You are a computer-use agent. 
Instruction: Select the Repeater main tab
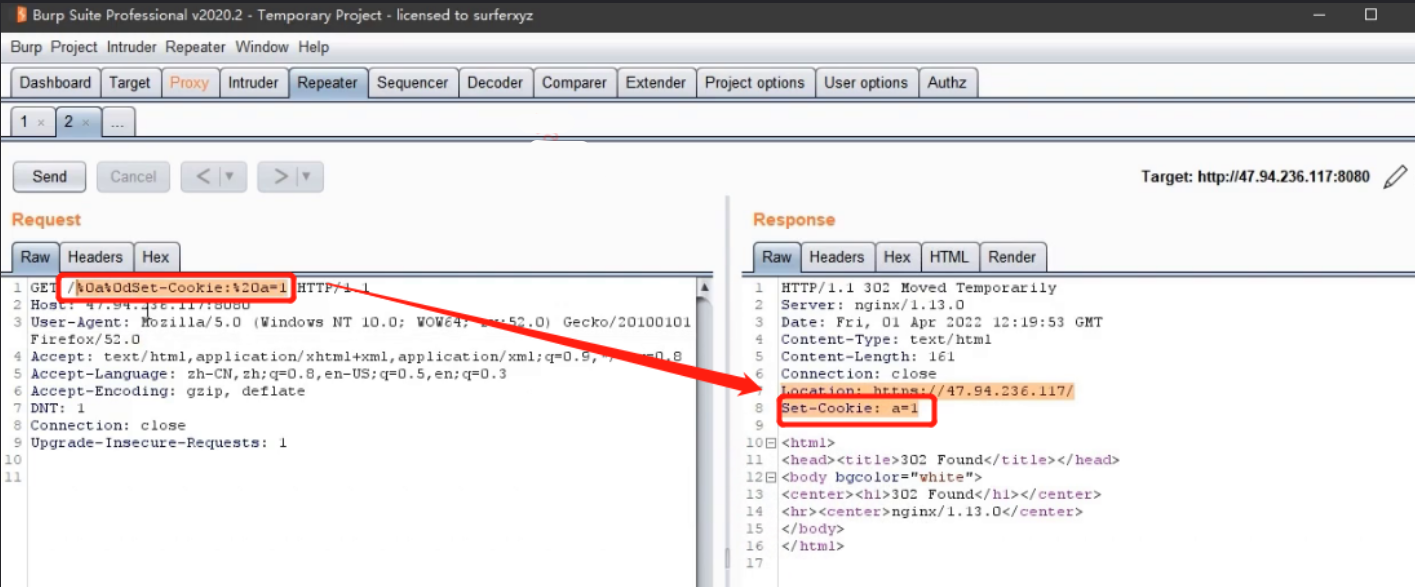pos(327,83)
